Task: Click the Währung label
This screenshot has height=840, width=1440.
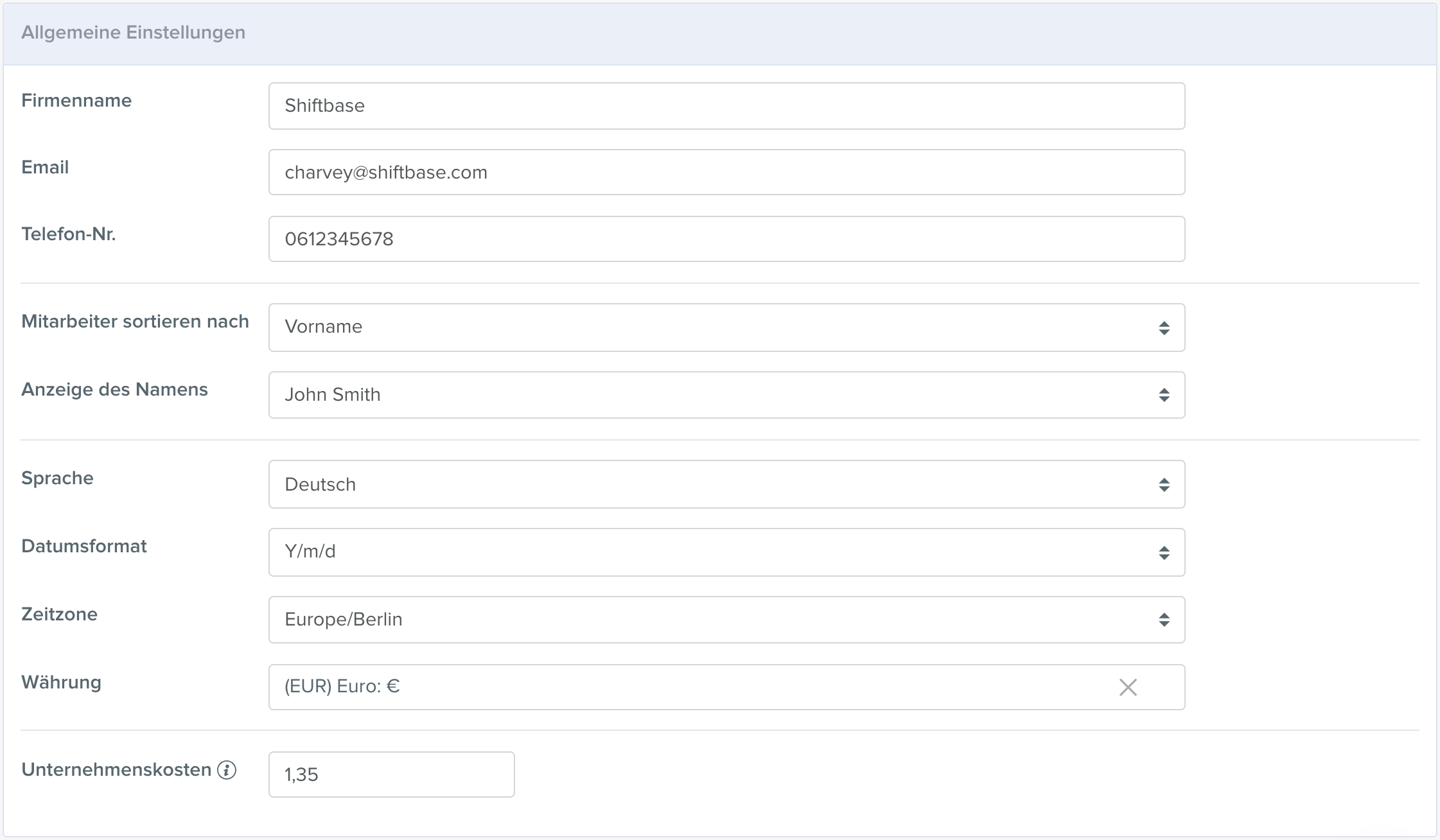Action: point(61,682)
